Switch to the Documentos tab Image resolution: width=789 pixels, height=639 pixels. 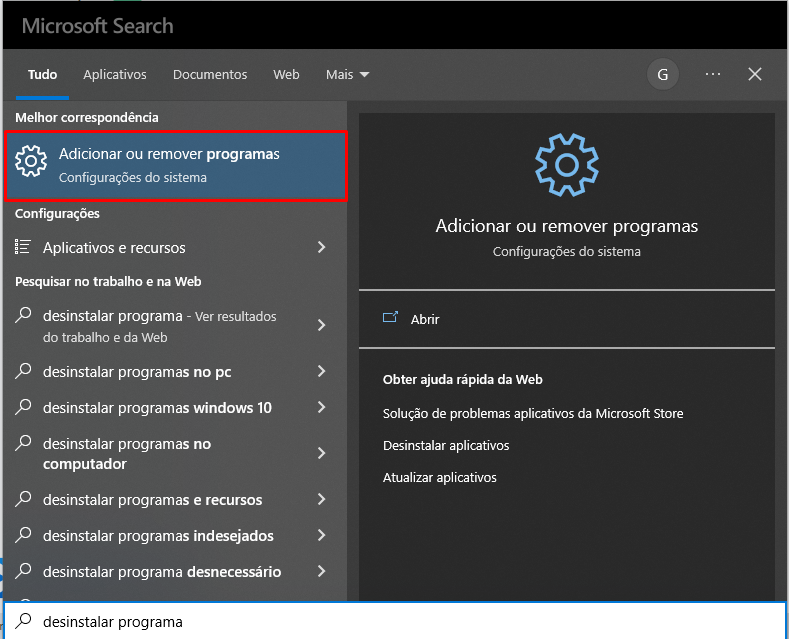point(210,74)
